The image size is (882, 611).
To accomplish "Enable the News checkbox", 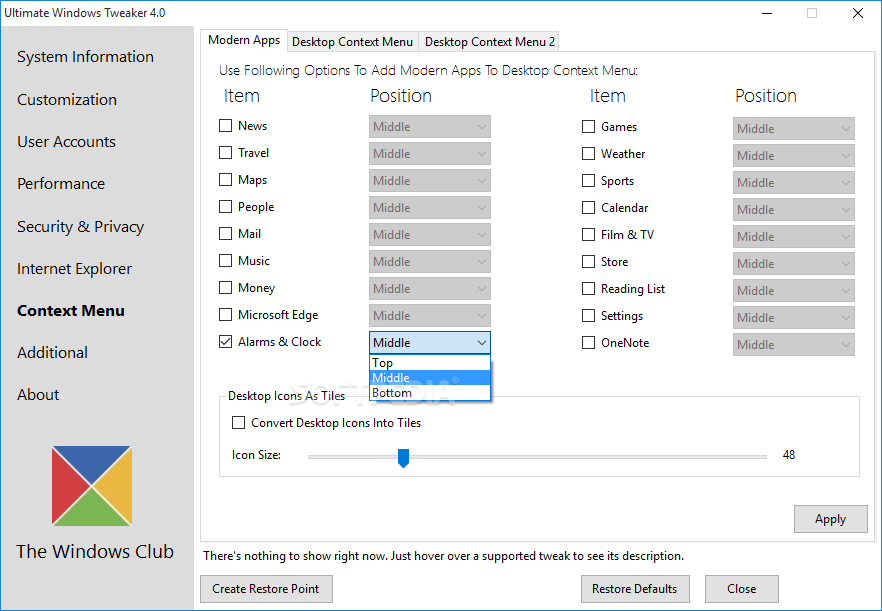I will coord(226,125).
